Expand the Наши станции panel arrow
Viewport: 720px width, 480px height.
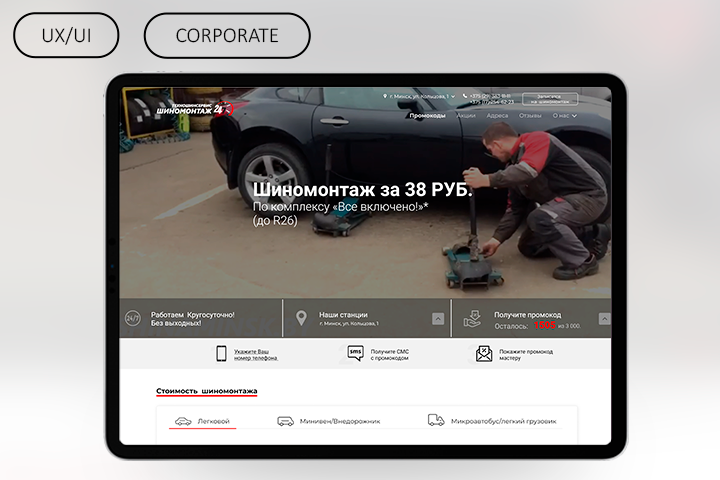[438, 319]
